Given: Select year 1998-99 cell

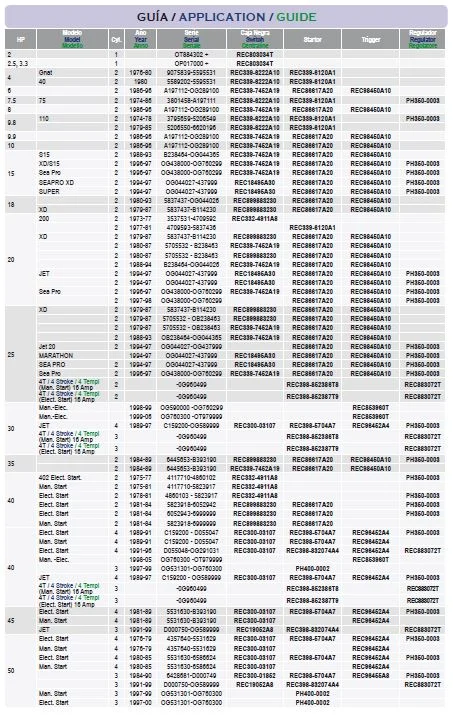Looking at the screenshot, I should [x=141, y=407].
